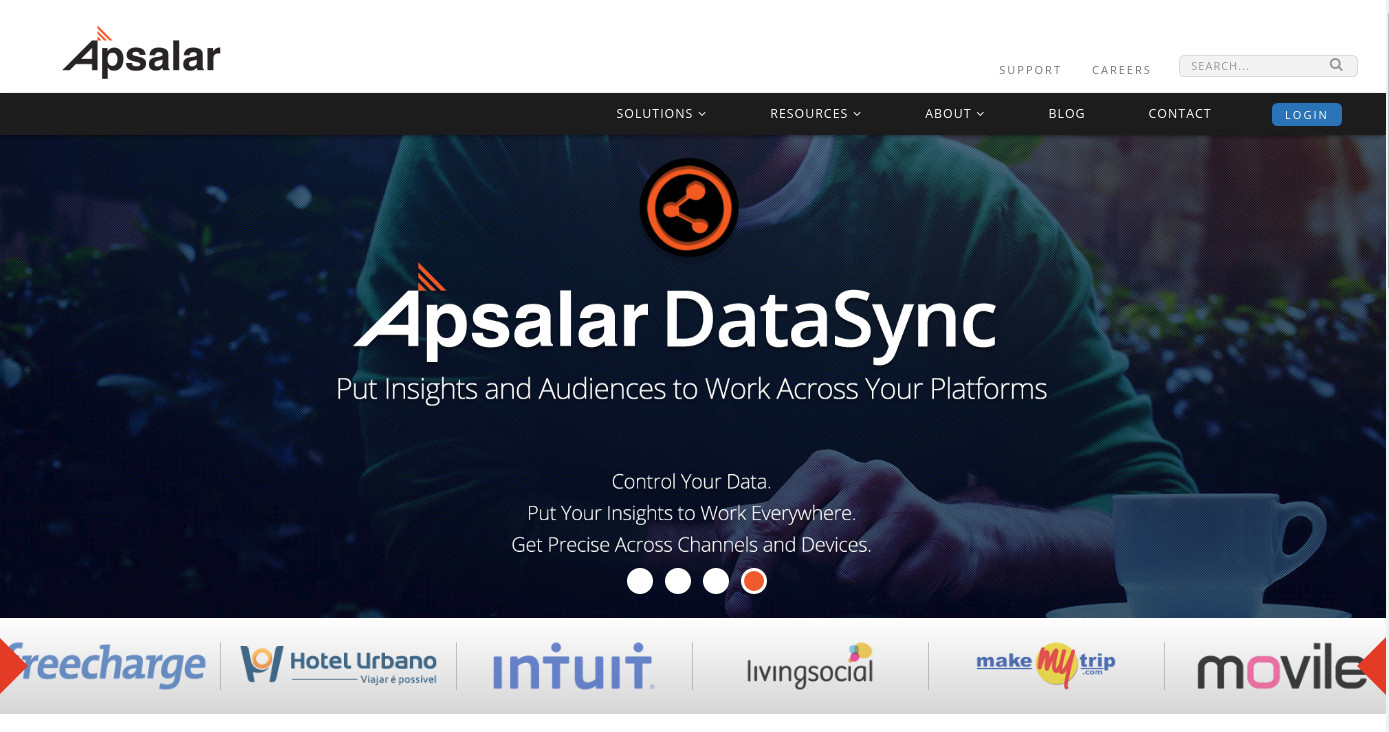Select the first slide indicator dot

tap(640, 581)
